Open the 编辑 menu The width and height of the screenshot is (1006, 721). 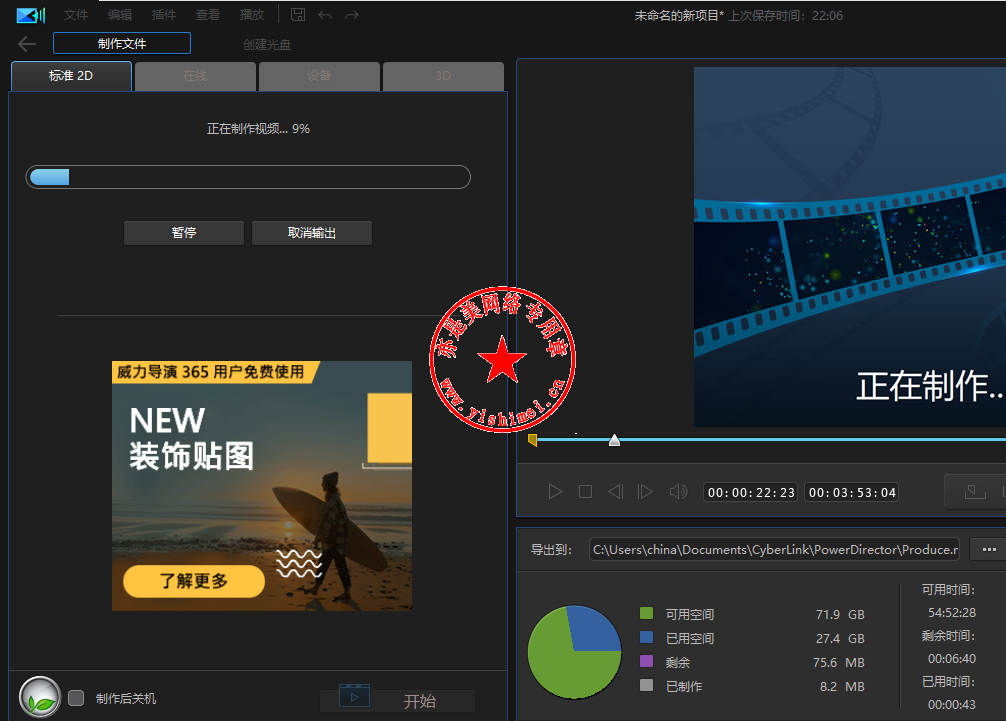pos(120,15)
